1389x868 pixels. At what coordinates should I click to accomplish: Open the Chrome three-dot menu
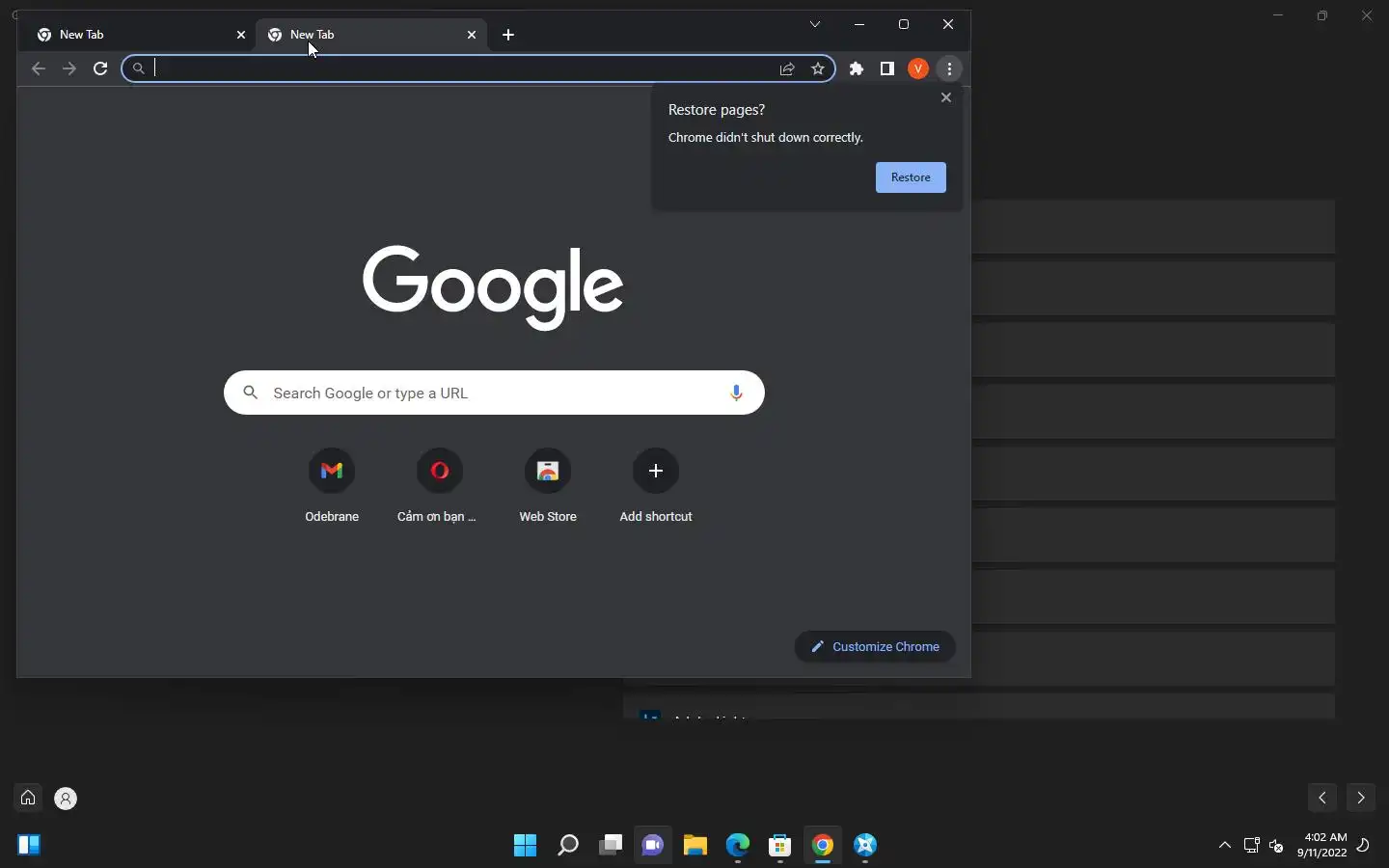click(950, 68)
